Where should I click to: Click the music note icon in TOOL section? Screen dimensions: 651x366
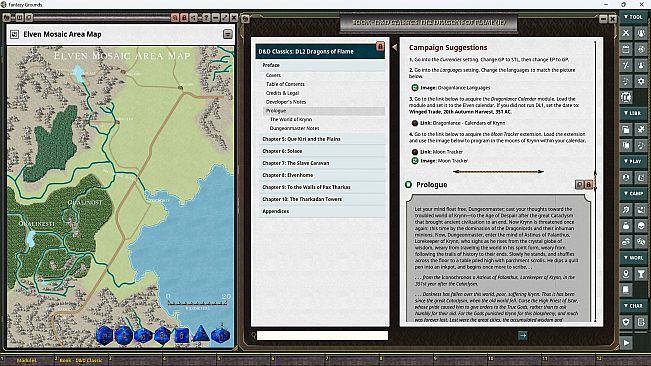(x=626, y=81)
